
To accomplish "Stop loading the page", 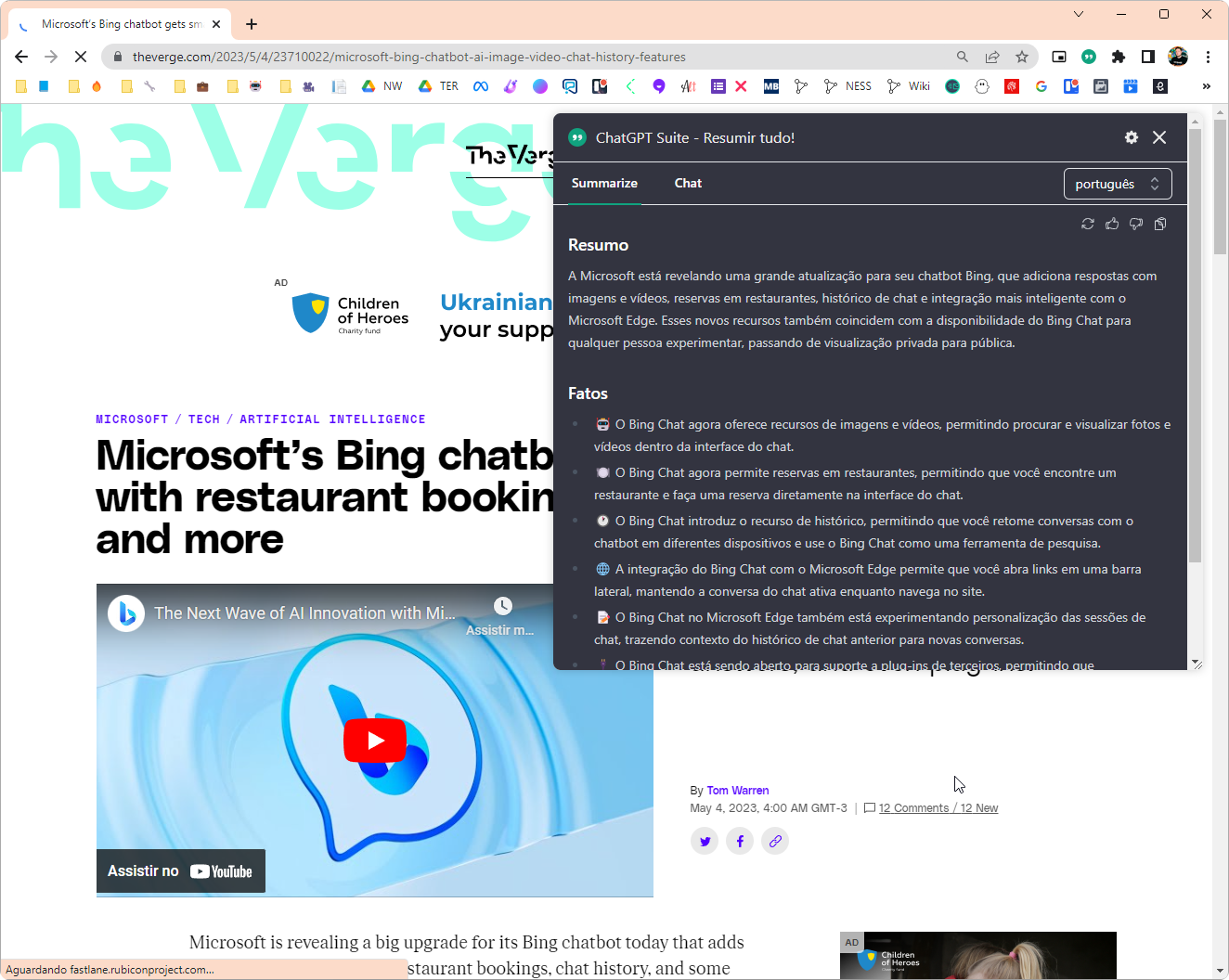I will (x=81, y=57).
